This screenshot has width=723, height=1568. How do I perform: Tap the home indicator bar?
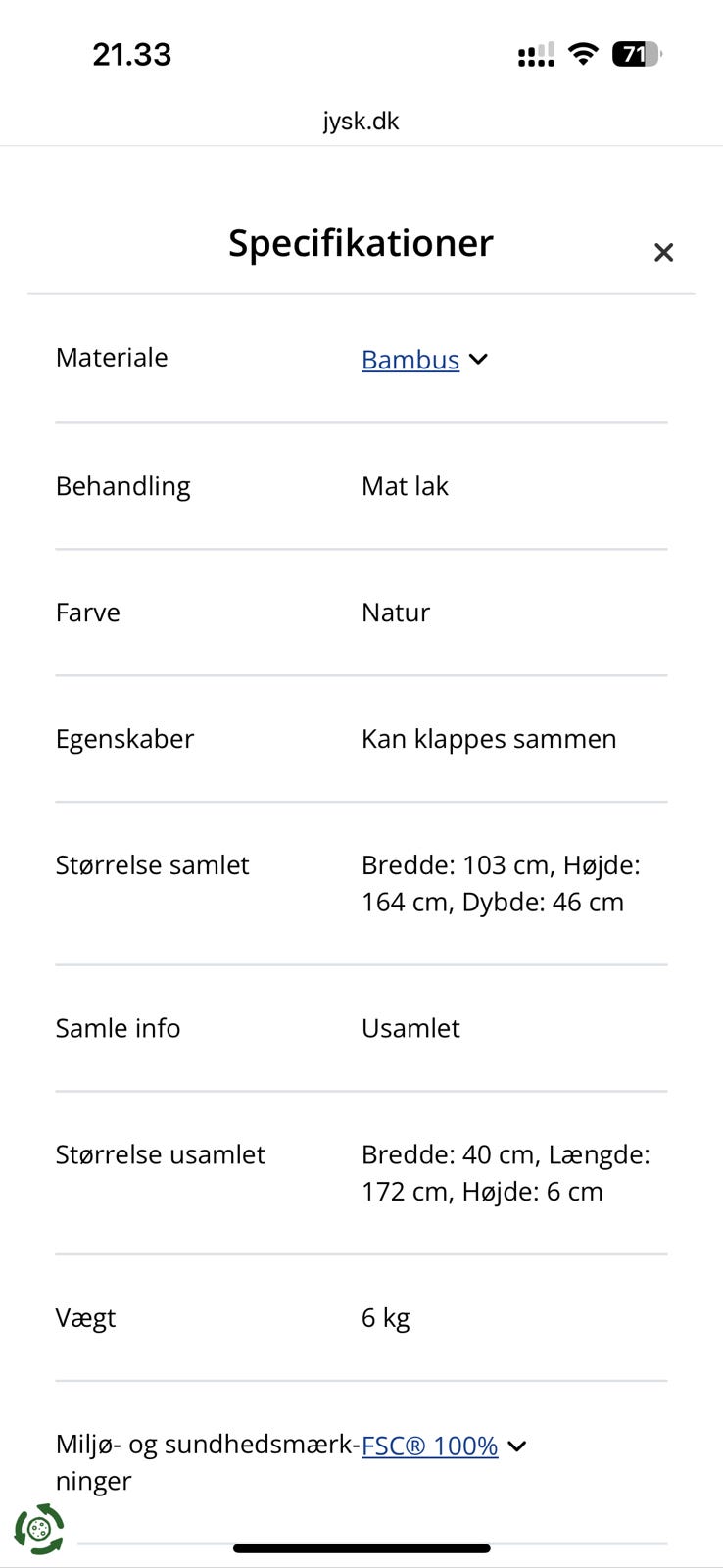[x=361, y=1548]
